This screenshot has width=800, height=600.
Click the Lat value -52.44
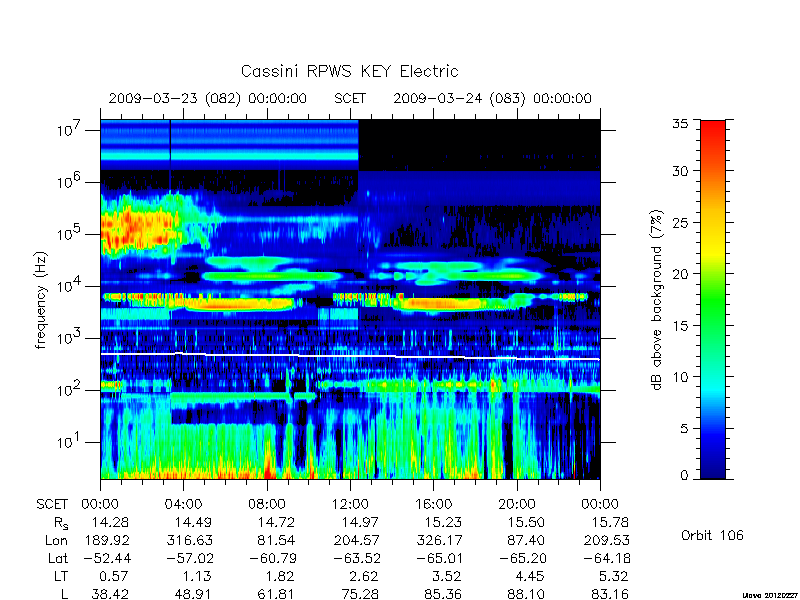coord(107,559)
